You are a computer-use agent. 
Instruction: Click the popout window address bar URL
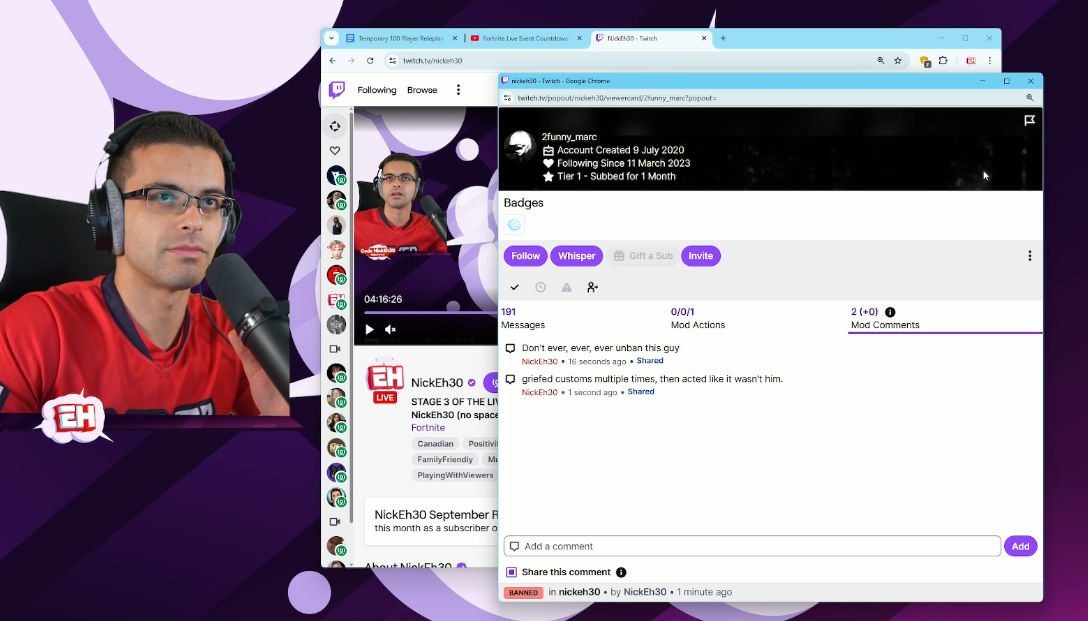[x=617, y=98]
